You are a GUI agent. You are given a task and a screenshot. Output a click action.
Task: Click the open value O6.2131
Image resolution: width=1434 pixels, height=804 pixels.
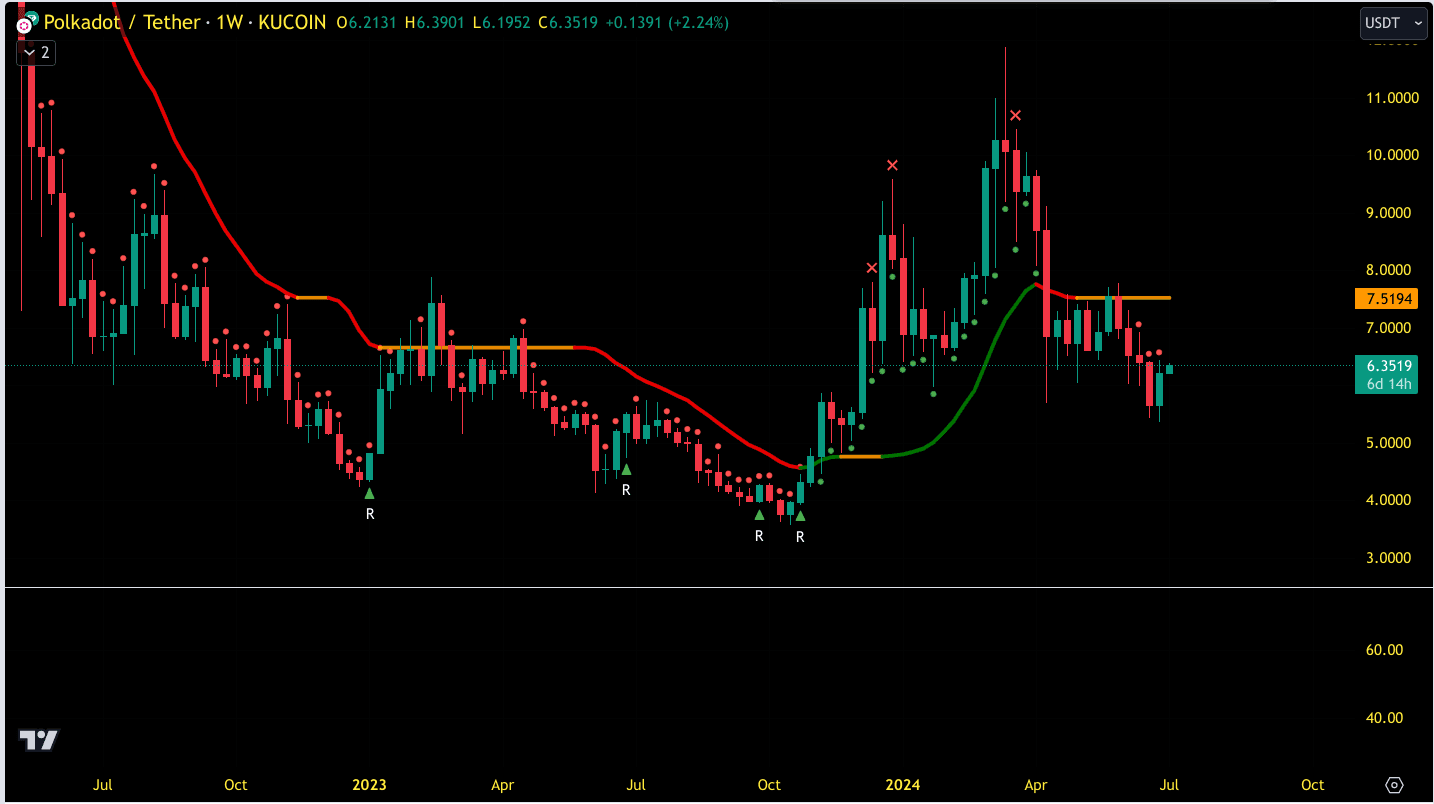pos(369,22)
